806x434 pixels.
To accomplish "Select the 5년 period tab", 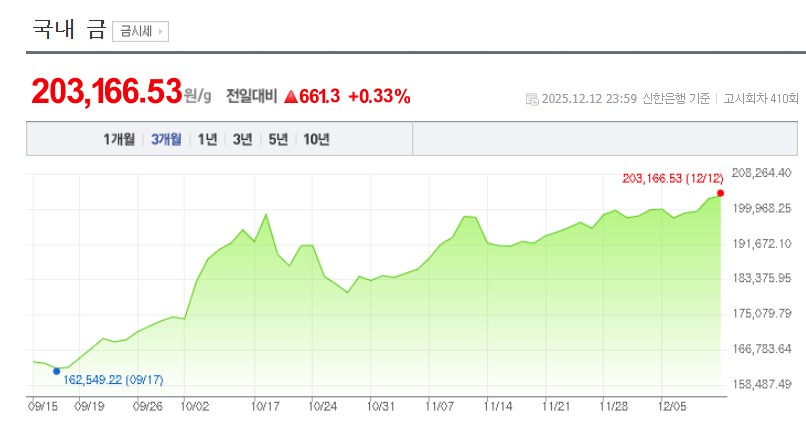I will point(277,139).
